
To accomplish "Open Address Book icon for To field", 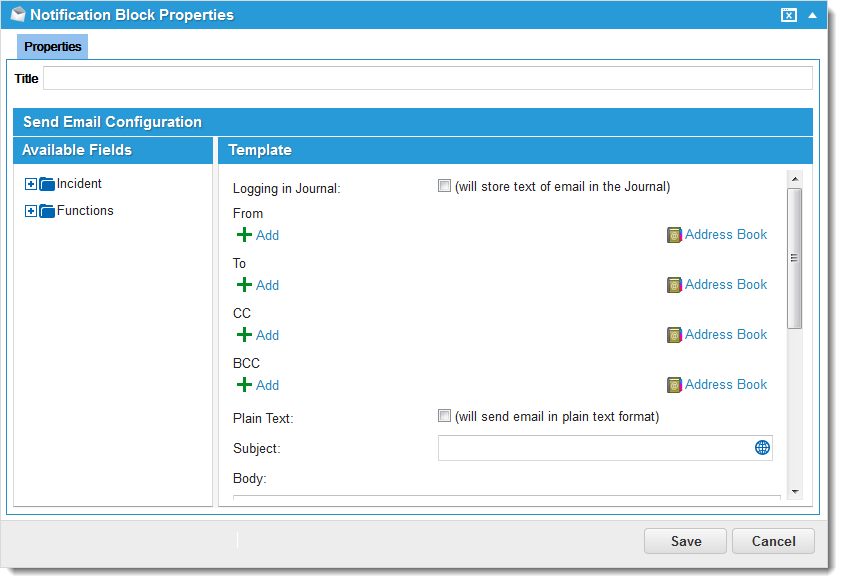I will (674, 285).
